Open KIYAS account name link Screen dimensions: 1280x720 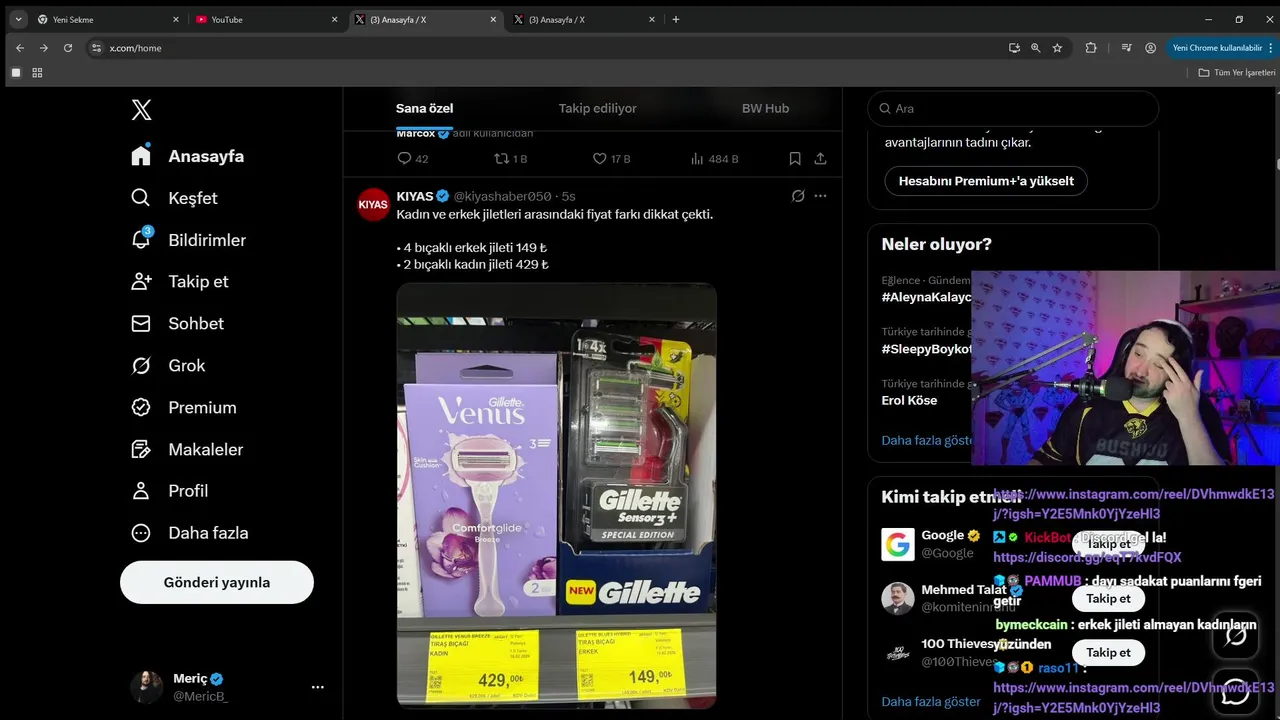click(415, 196)
